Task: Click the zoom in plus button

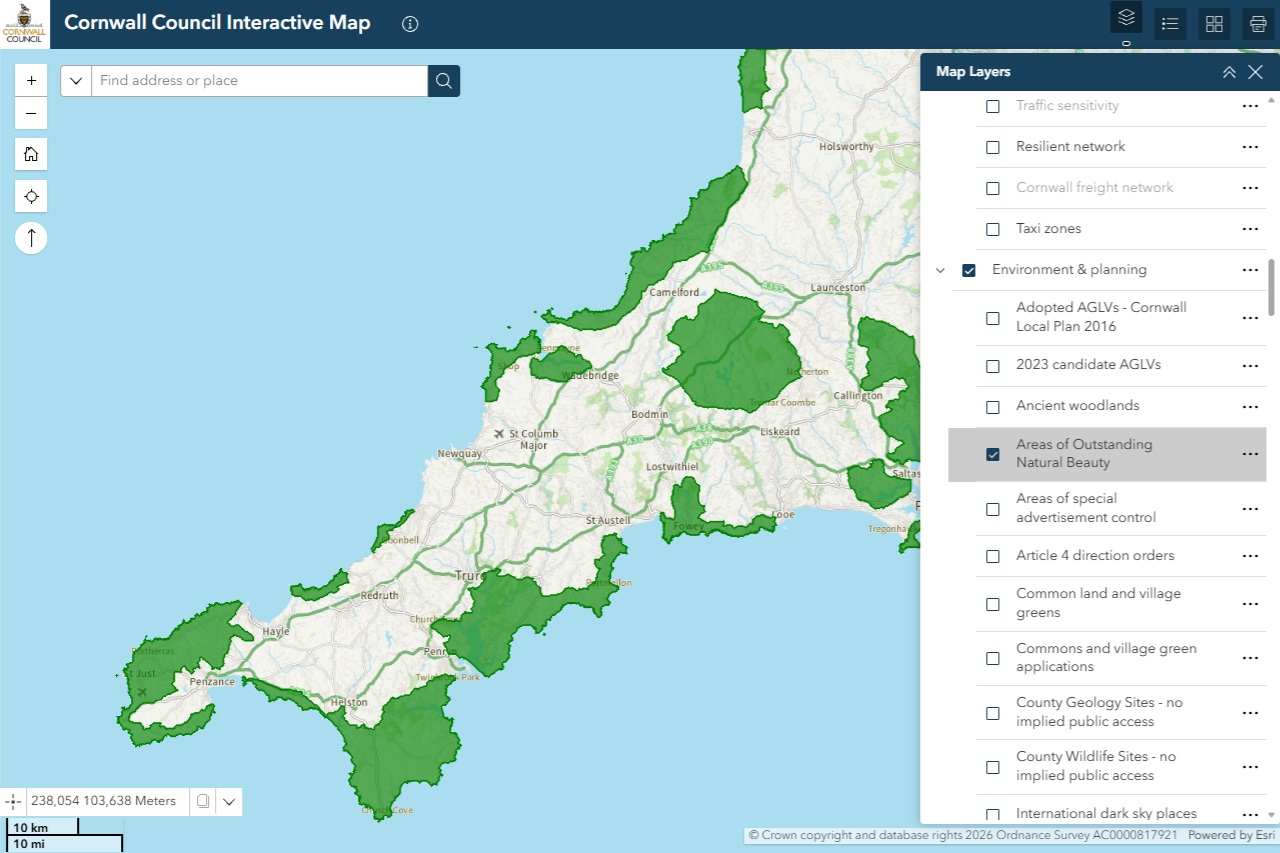Action: [31, 80]
